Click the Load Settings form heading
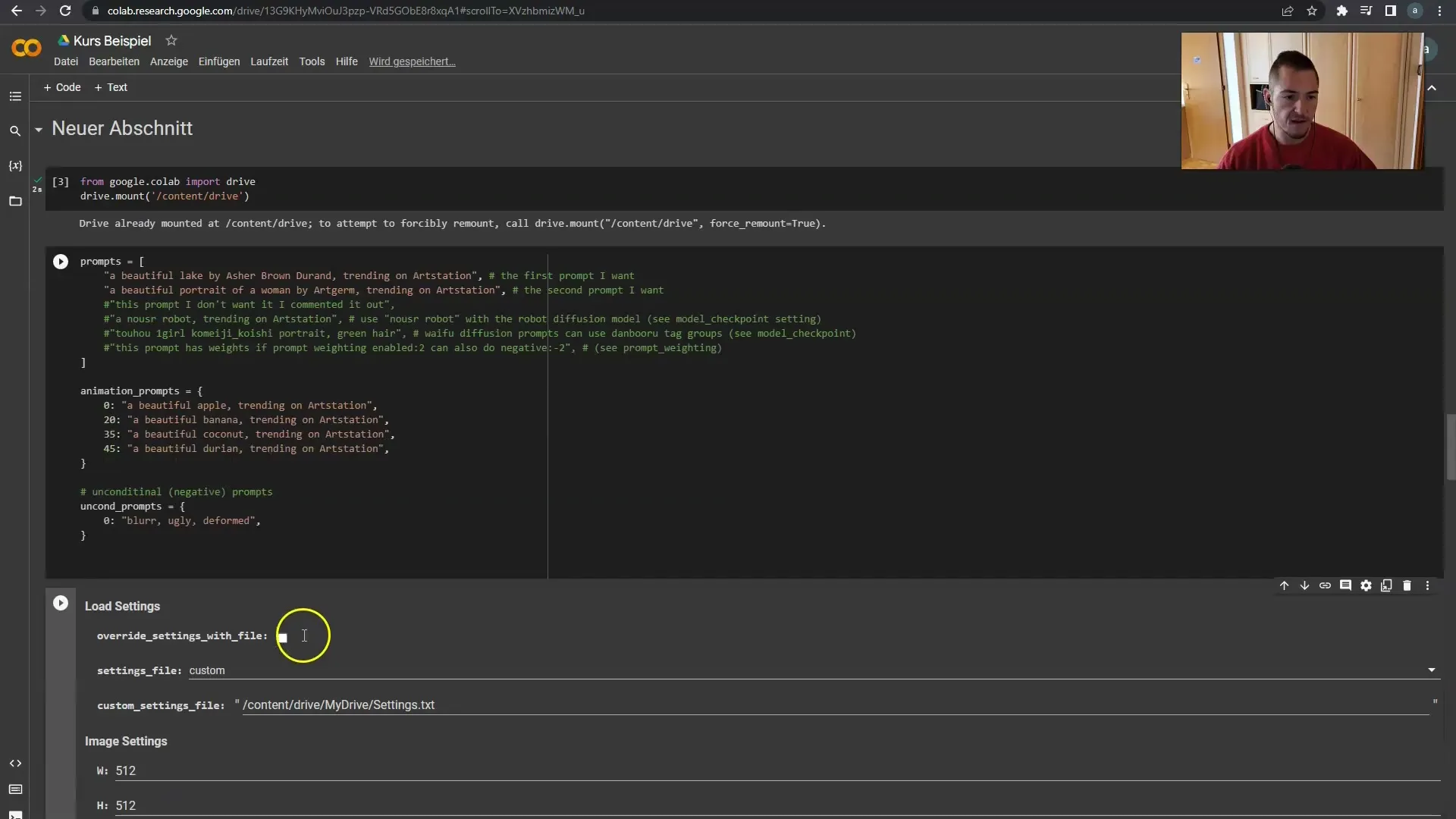This screenshot has width=1456, height=819. pyautogui.click(x=122, y=607)
